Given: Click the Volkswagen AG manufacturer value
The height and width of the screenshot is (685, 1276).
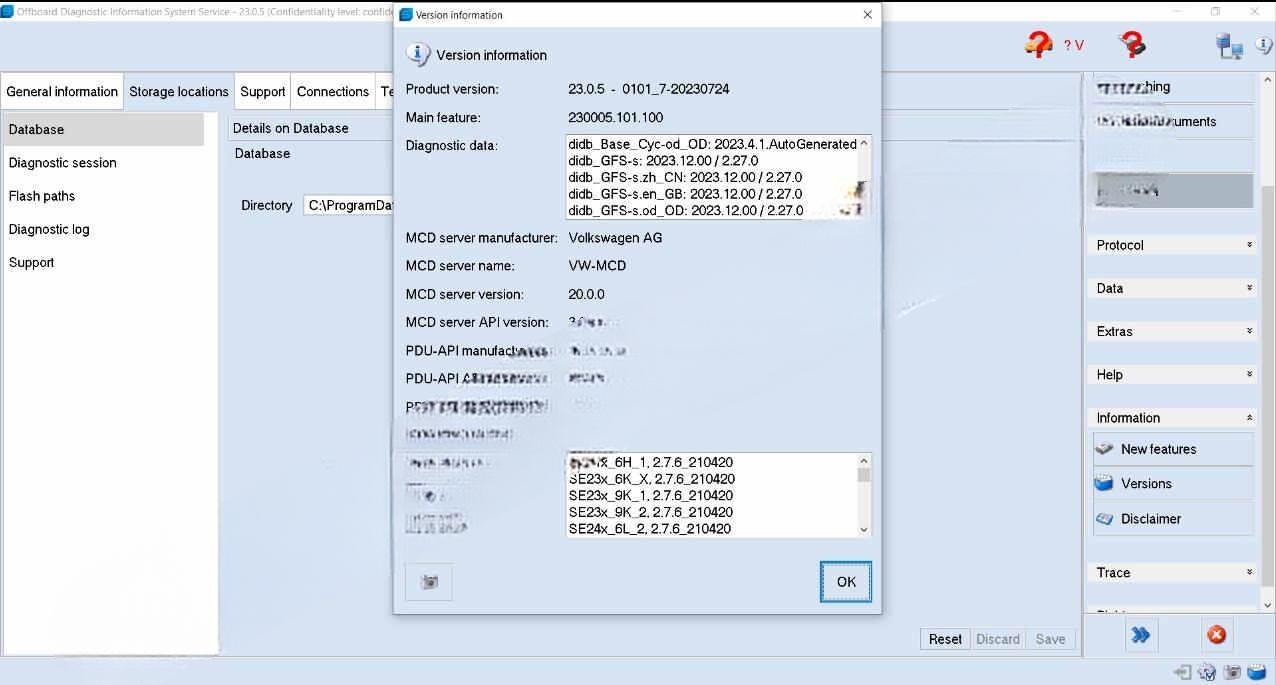Looking at the screenshot, I should tap(615, 238).
